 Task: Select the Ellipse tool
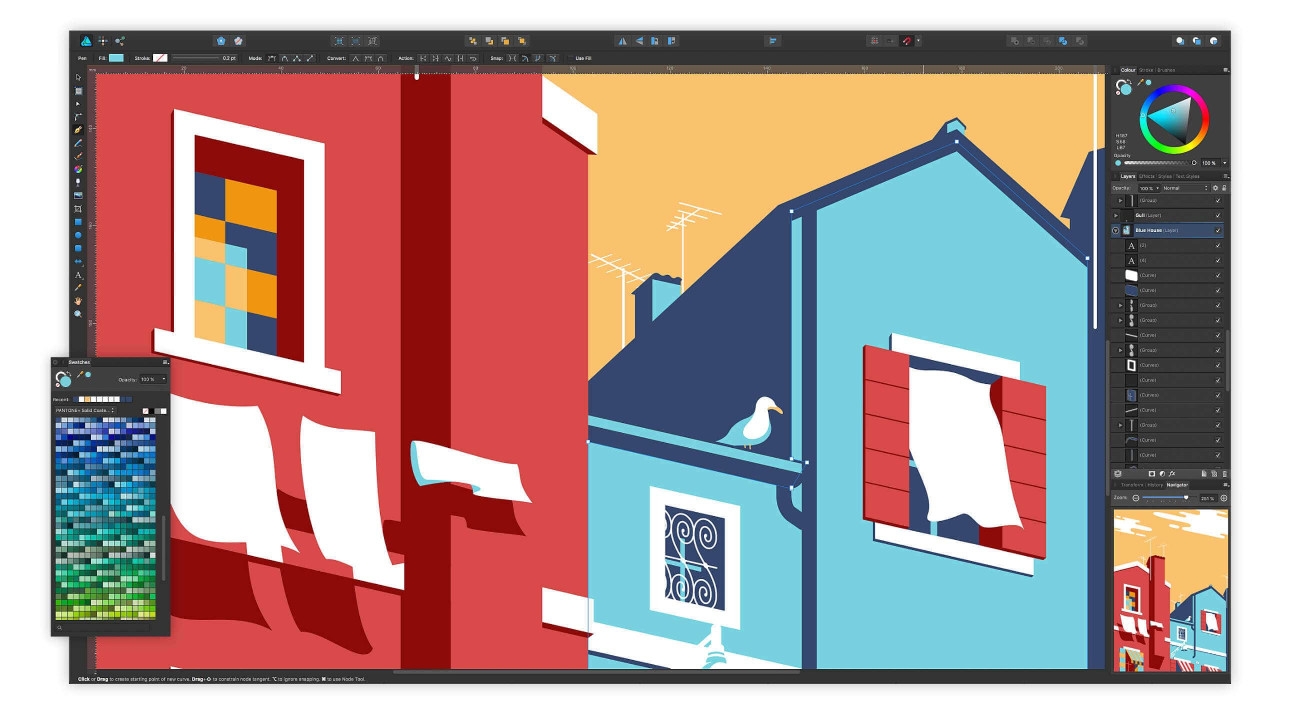(80, 234)
